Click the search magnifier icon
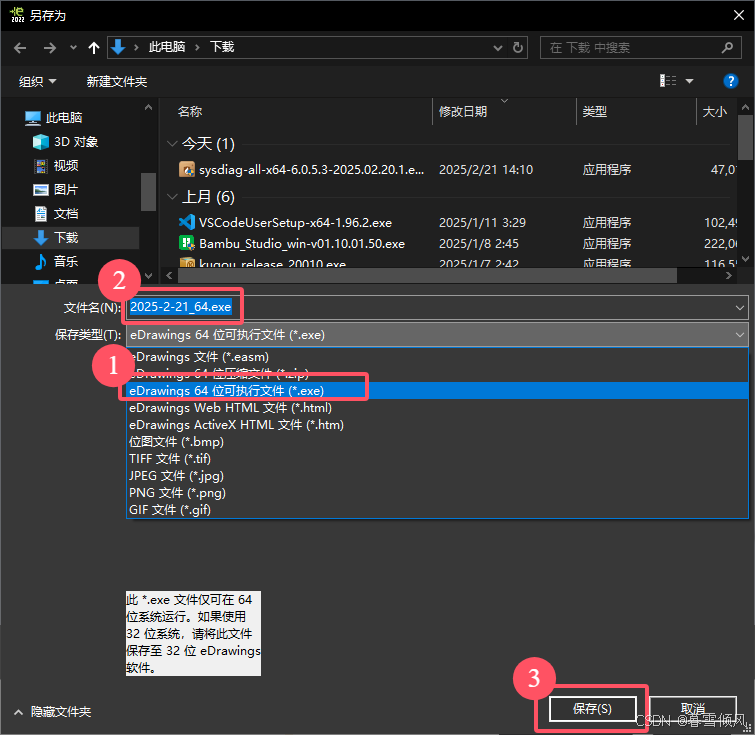Screen dimensions: 755x735 coord(727,47)
